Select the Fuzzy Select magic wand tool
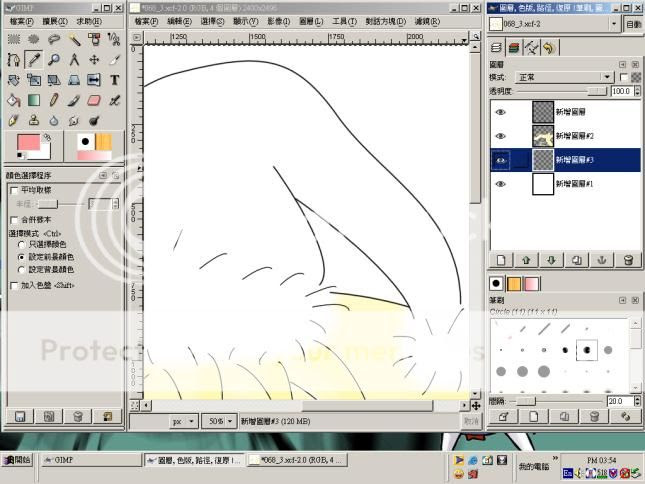Screen dimensions: 645x484 74,39
